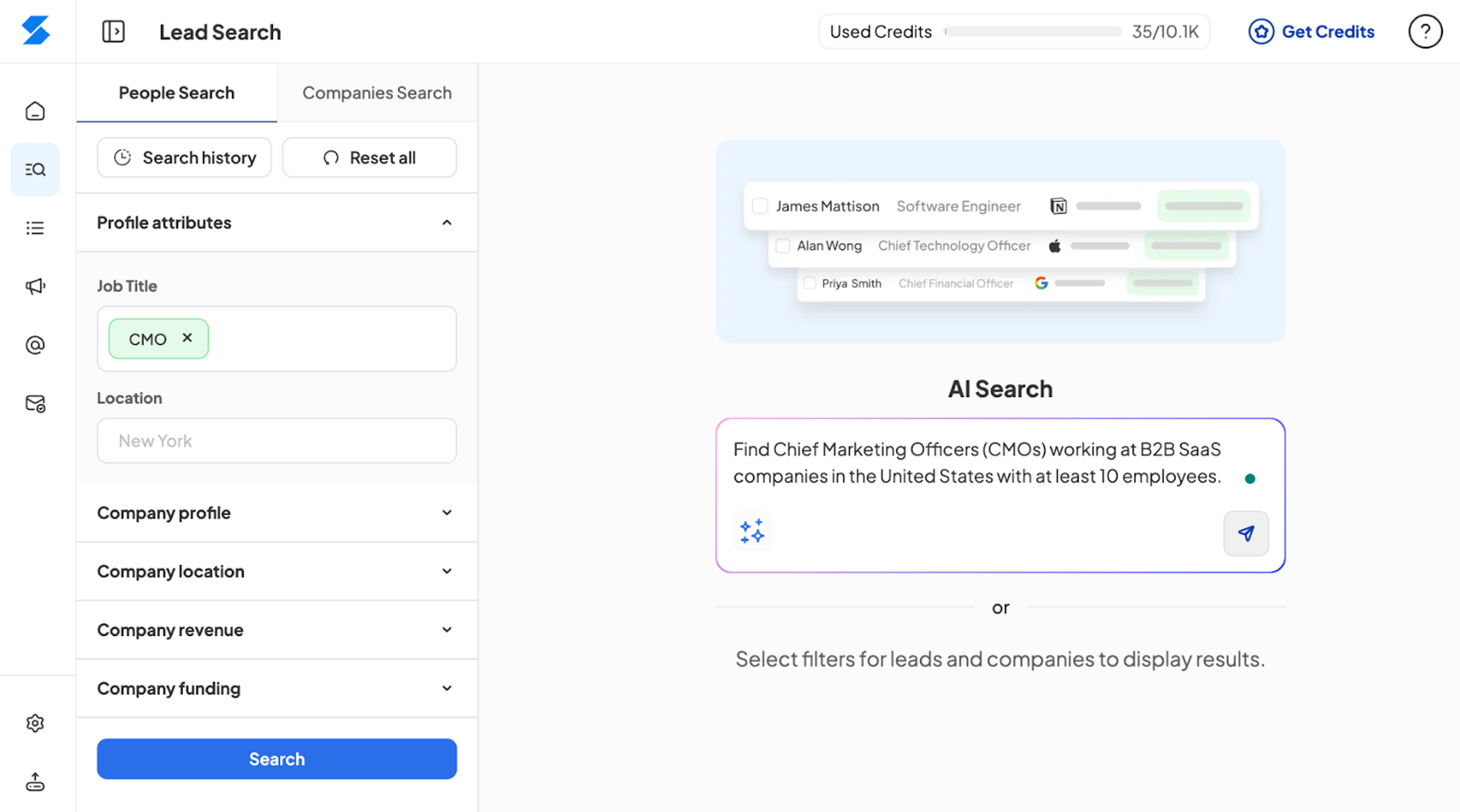
Task: Expand the Company revenue section
Action: [x=447, y=630]
